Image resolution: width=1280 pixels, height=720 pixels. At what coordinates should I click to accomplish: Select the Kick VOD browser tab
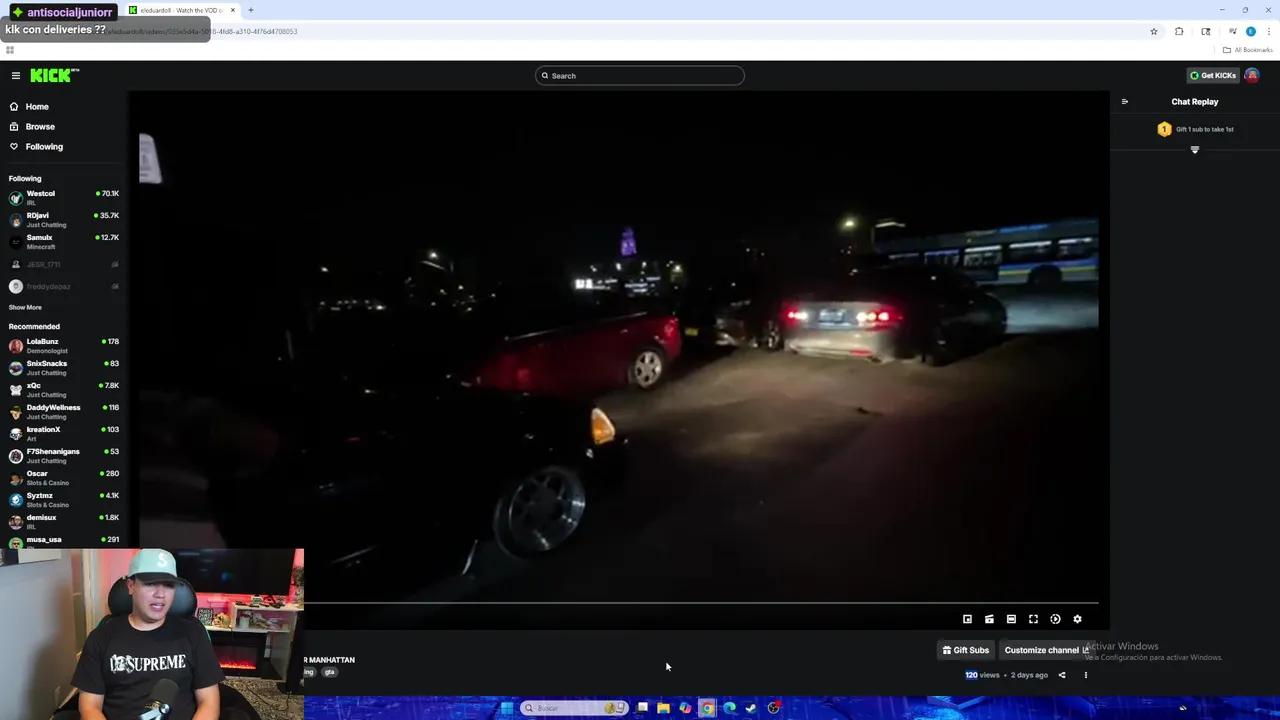coord(181,10)
